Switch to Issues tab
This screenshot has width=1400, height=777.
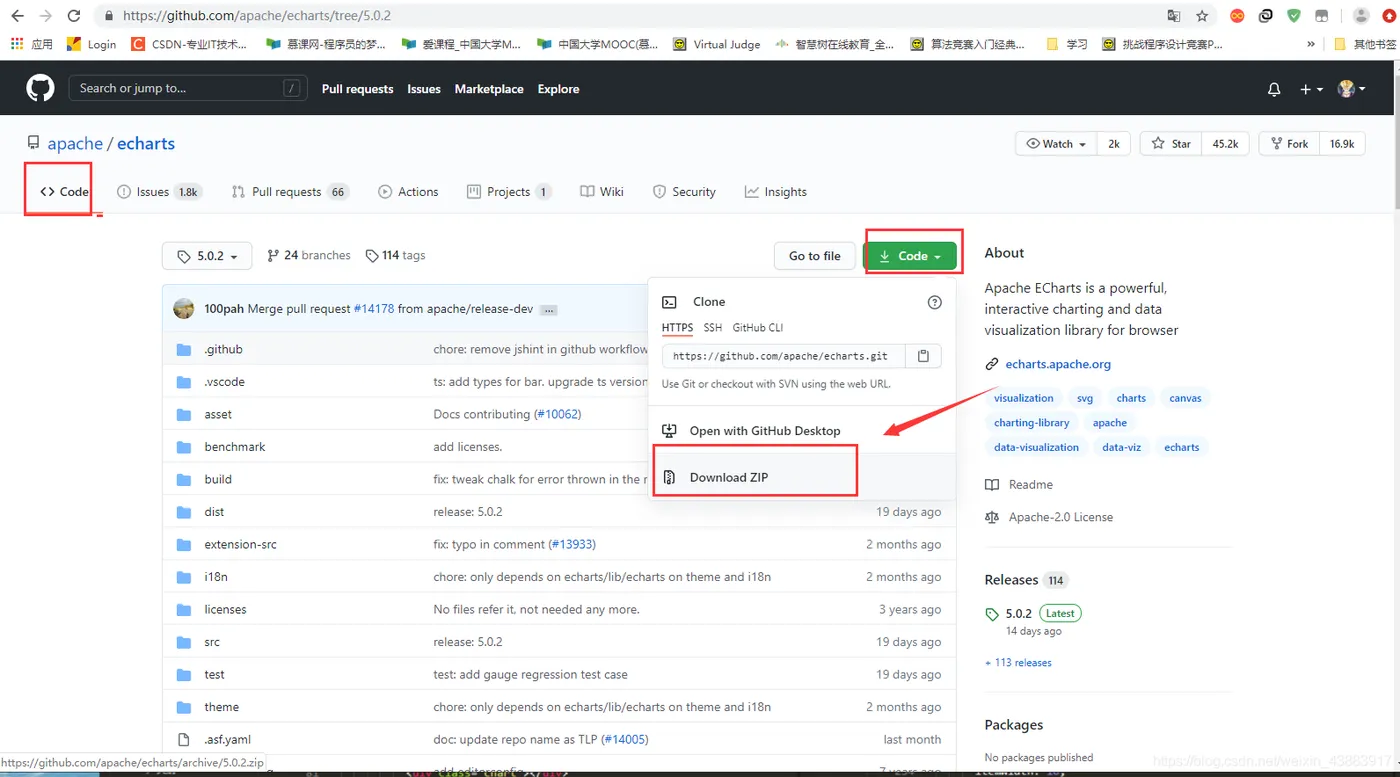coord(159,192)
